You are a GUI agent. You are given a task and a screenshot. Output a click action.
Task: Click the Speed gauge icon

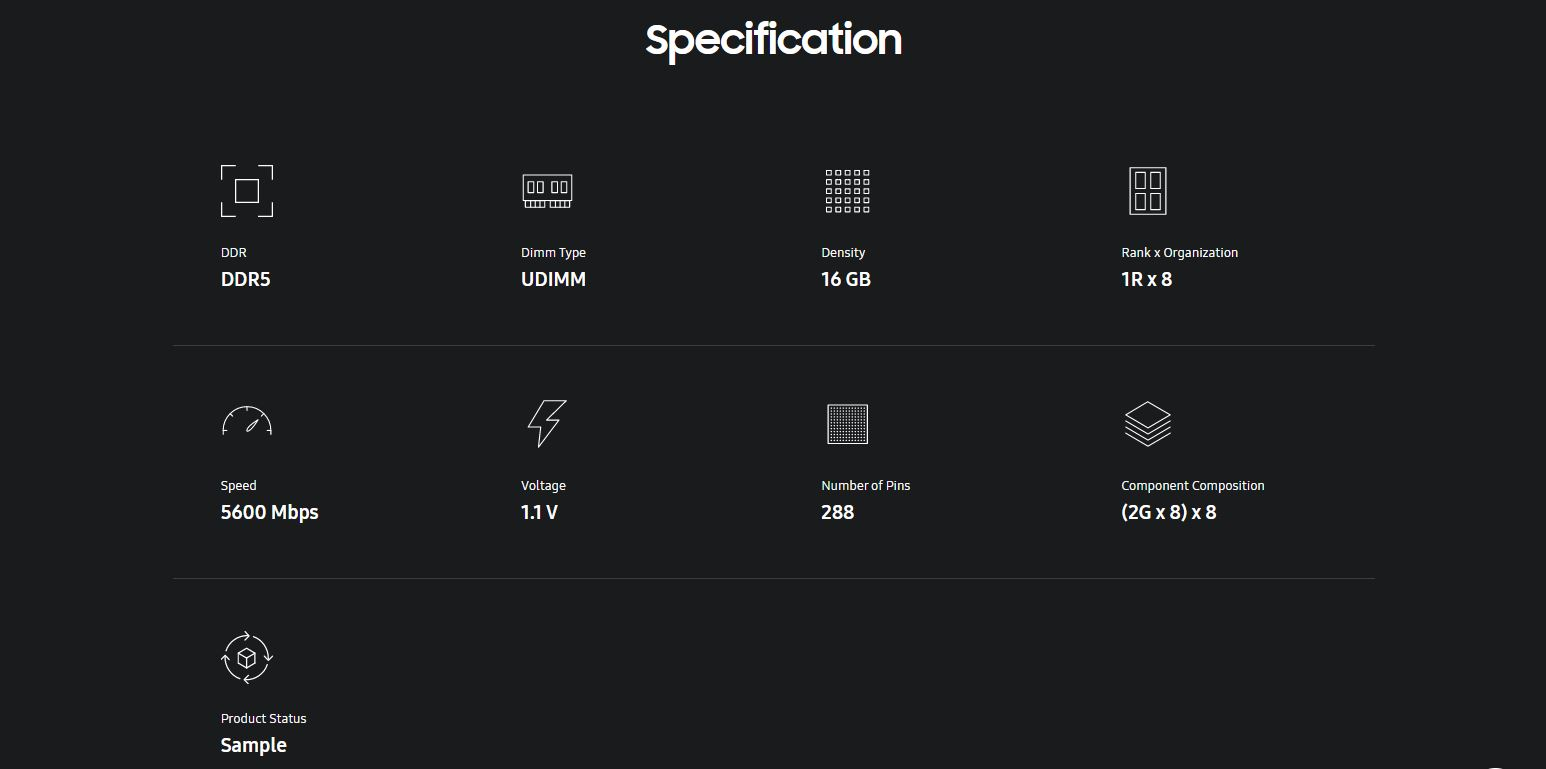tap(247, 422)
